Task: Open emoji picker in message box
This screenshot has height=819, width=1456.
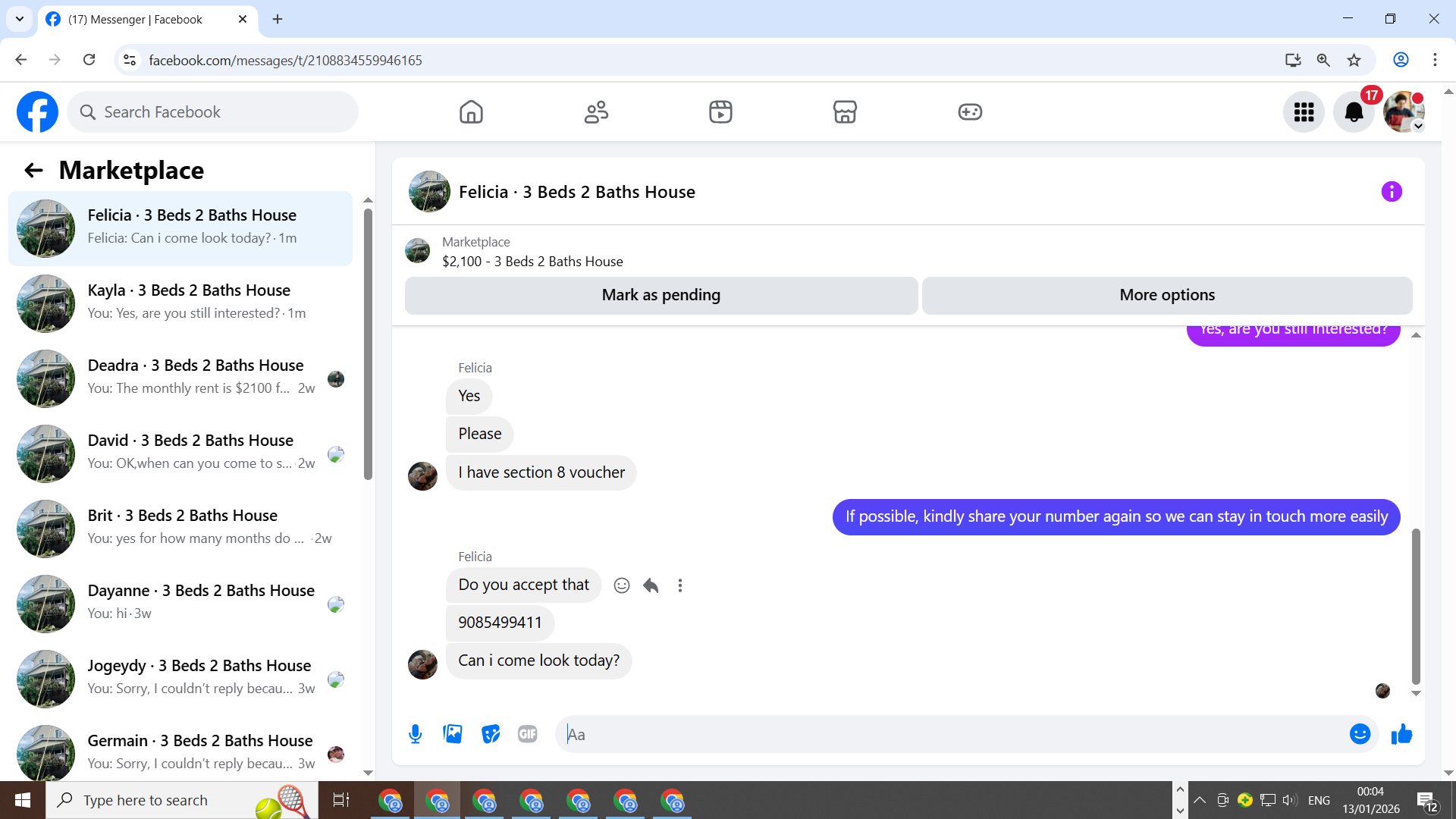Action: 1360,734
